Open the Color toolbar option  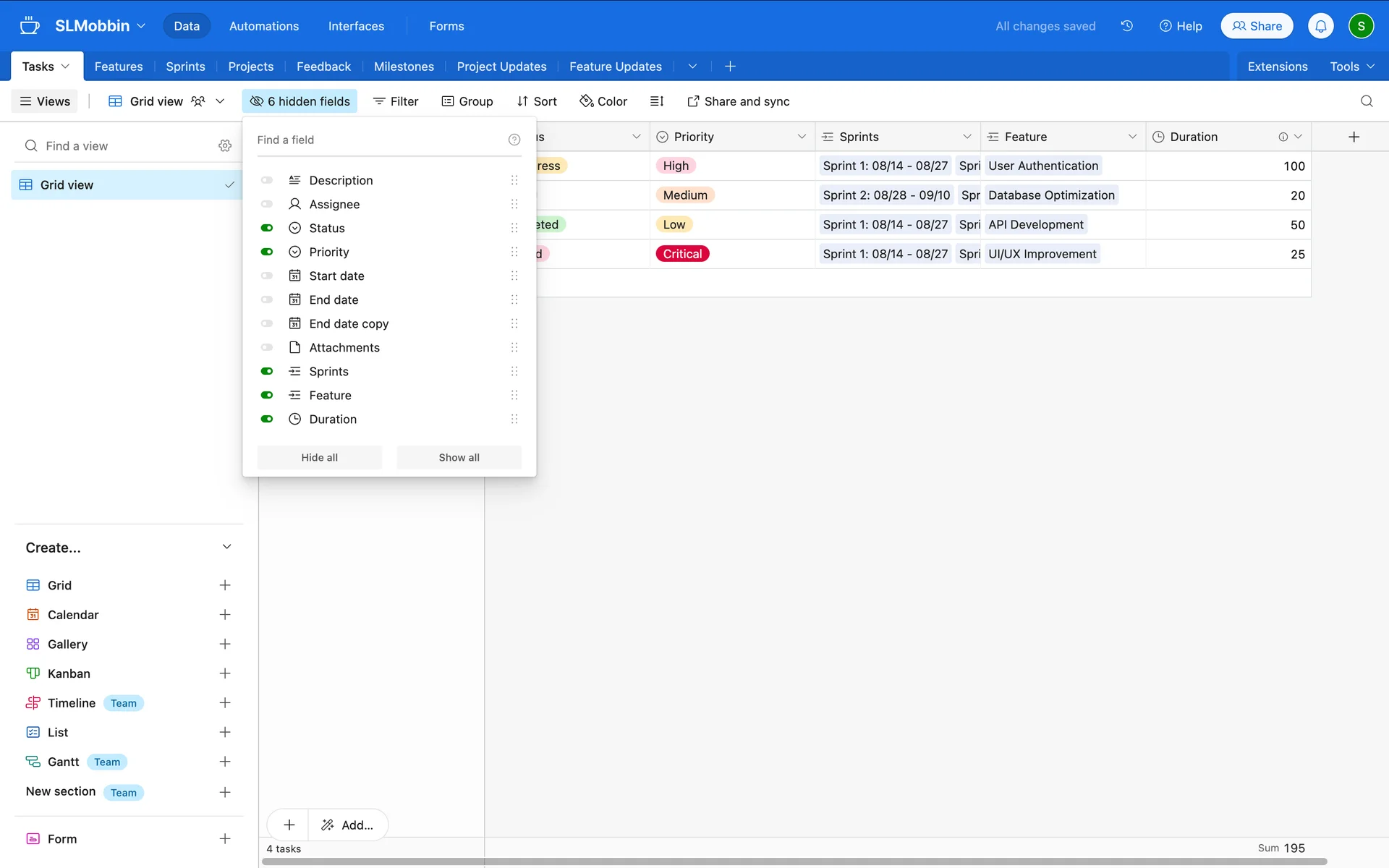pyautogui.click(x=603, y=101)
